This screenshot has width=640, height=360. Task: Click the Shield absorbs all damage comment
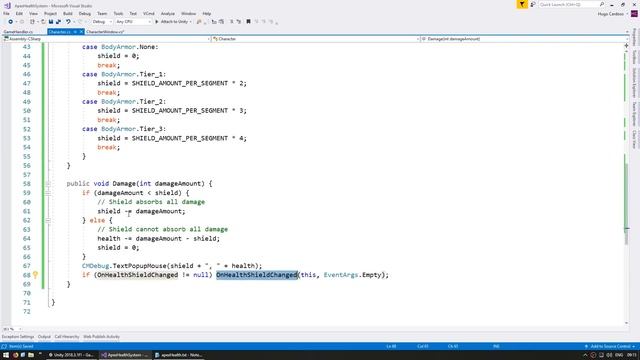coord(151,202)
